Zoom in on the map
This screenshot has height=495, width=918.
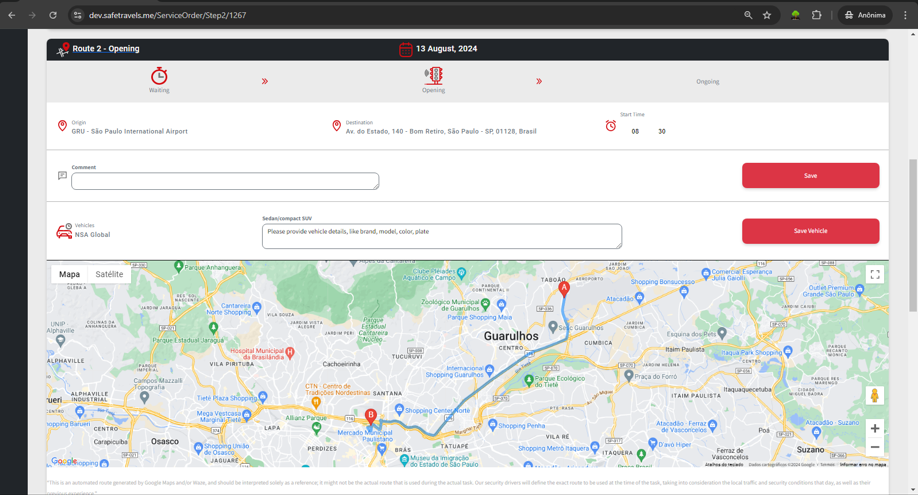pyautogui.click(x=875, y=428)
